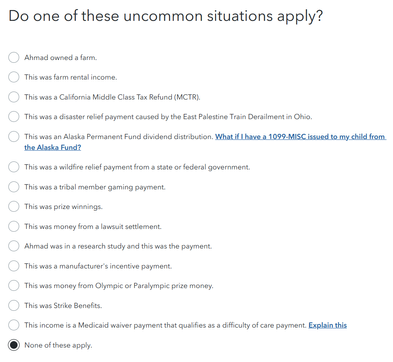Viewport: 393px width, 362px height.
Task: Choose 'This was farm rental income' option
Action: [14, 77]
